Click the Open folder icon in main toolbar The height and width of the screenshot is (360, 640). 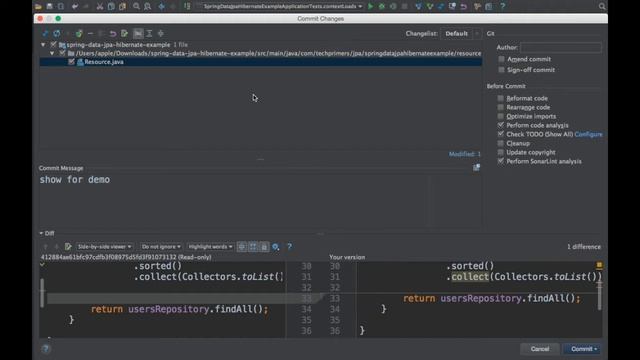point(38,6)
